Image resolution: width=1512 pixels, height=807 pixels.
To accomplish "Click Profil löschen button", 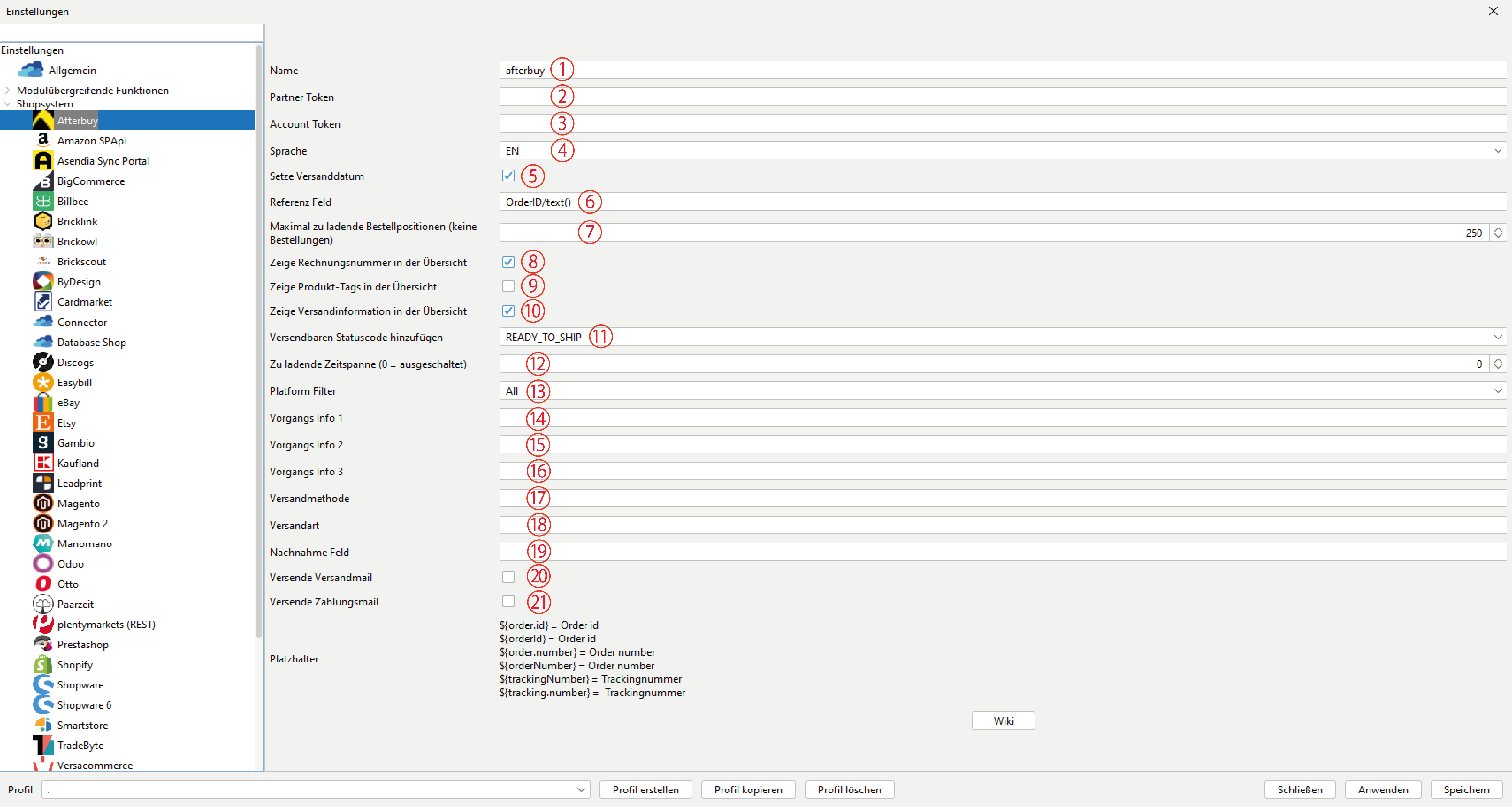I will click(849, 789).
